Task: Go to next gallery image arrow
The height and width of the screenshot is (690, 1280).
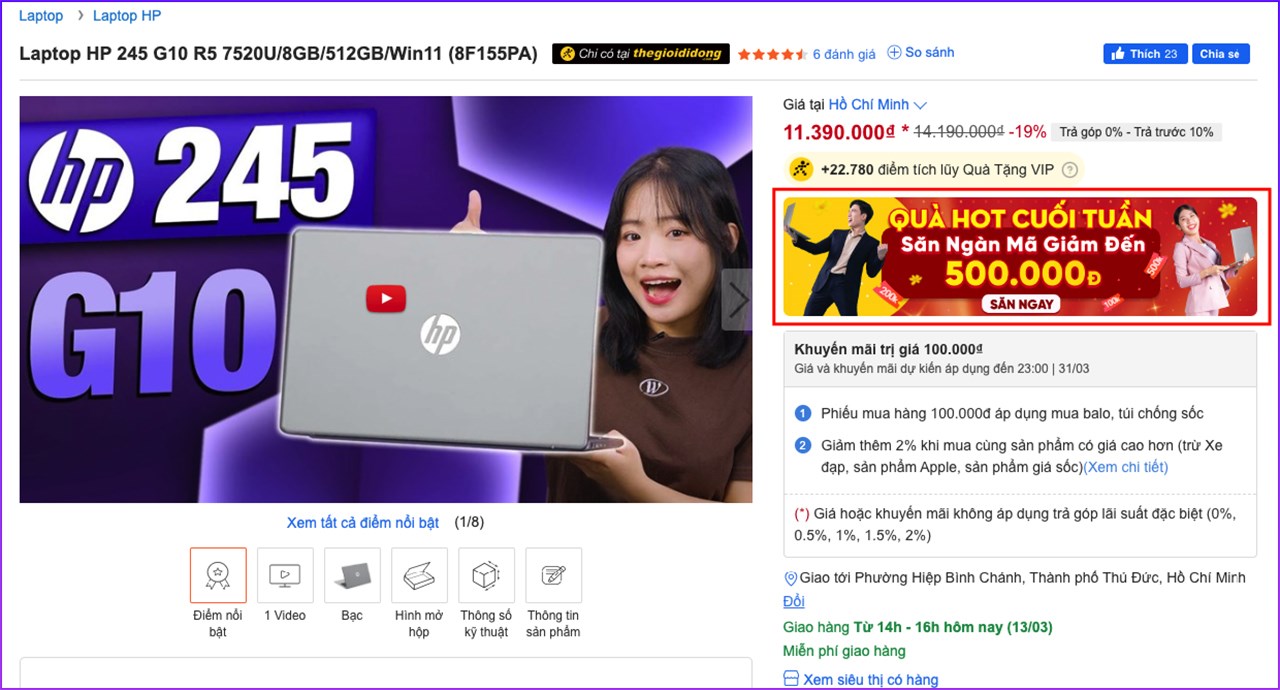Action: click(738, 300)
